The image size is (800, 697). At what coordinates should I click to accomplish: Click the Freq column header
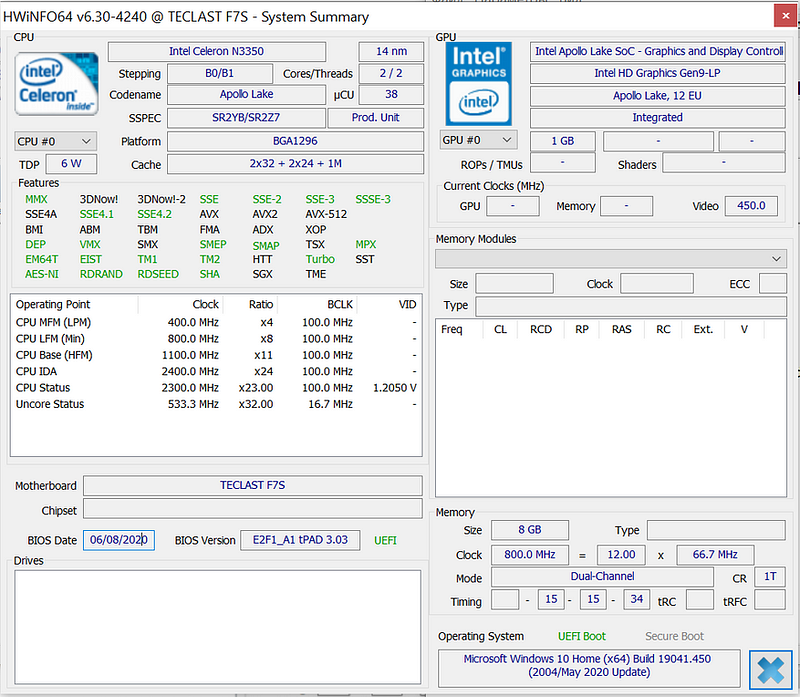click(x=452, y=329)
